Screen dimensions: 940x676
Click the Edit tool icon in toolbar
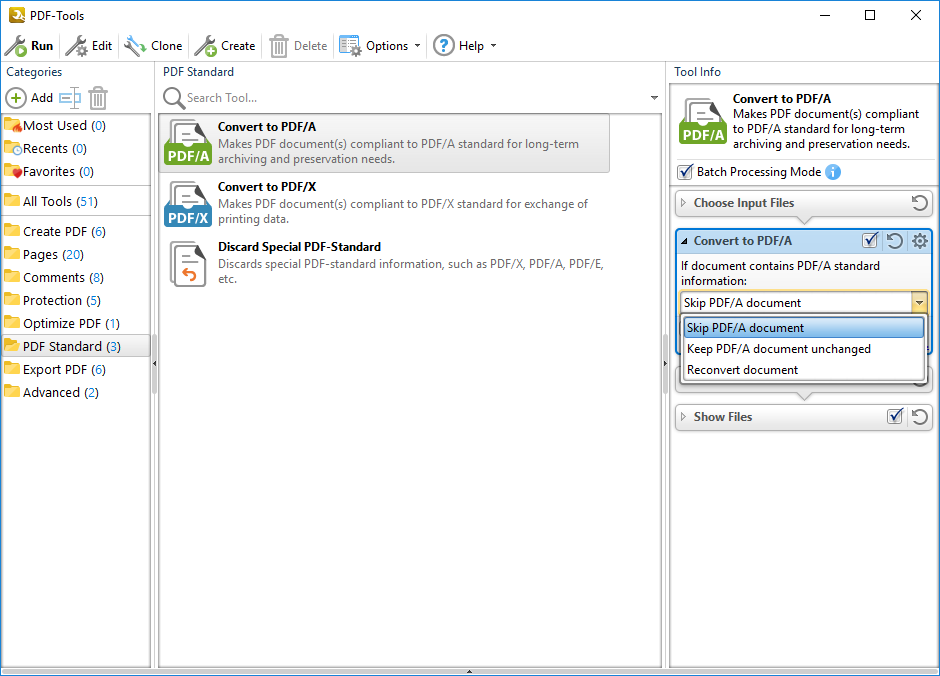[77, 46]
